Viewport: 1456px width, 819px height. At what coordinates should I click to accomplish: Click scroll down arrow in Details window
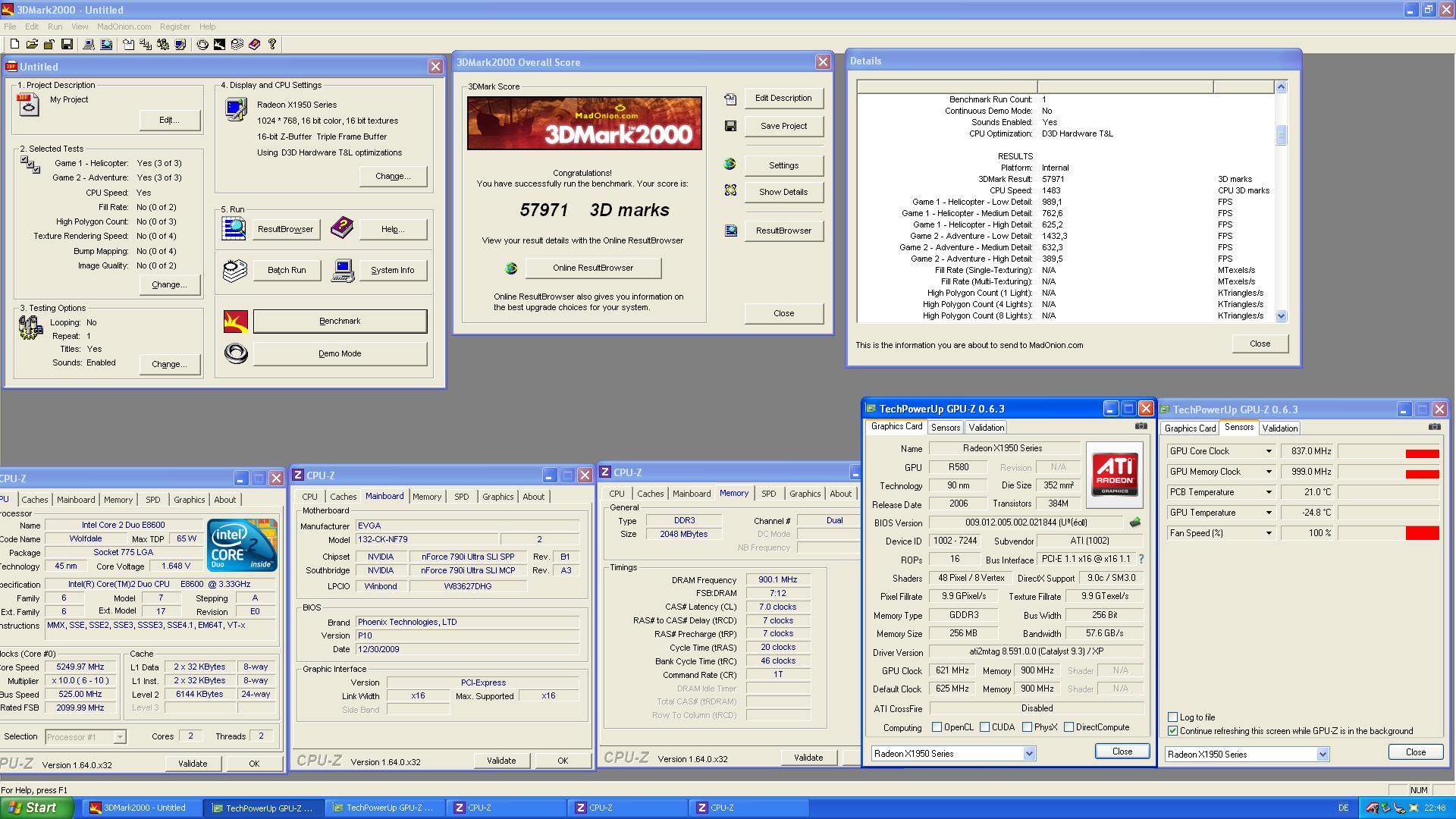pyautogui.click(x=1281, y=316)
